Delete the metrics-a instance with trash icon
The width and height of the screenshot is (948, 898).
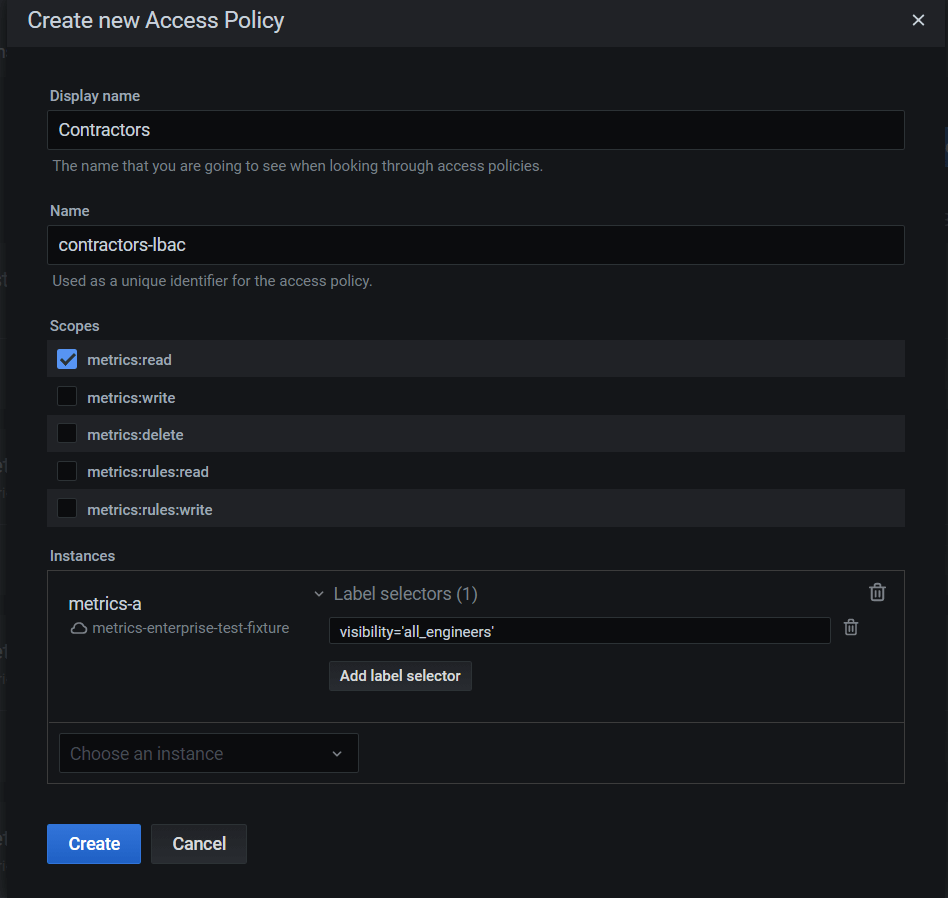click(877, 592)
